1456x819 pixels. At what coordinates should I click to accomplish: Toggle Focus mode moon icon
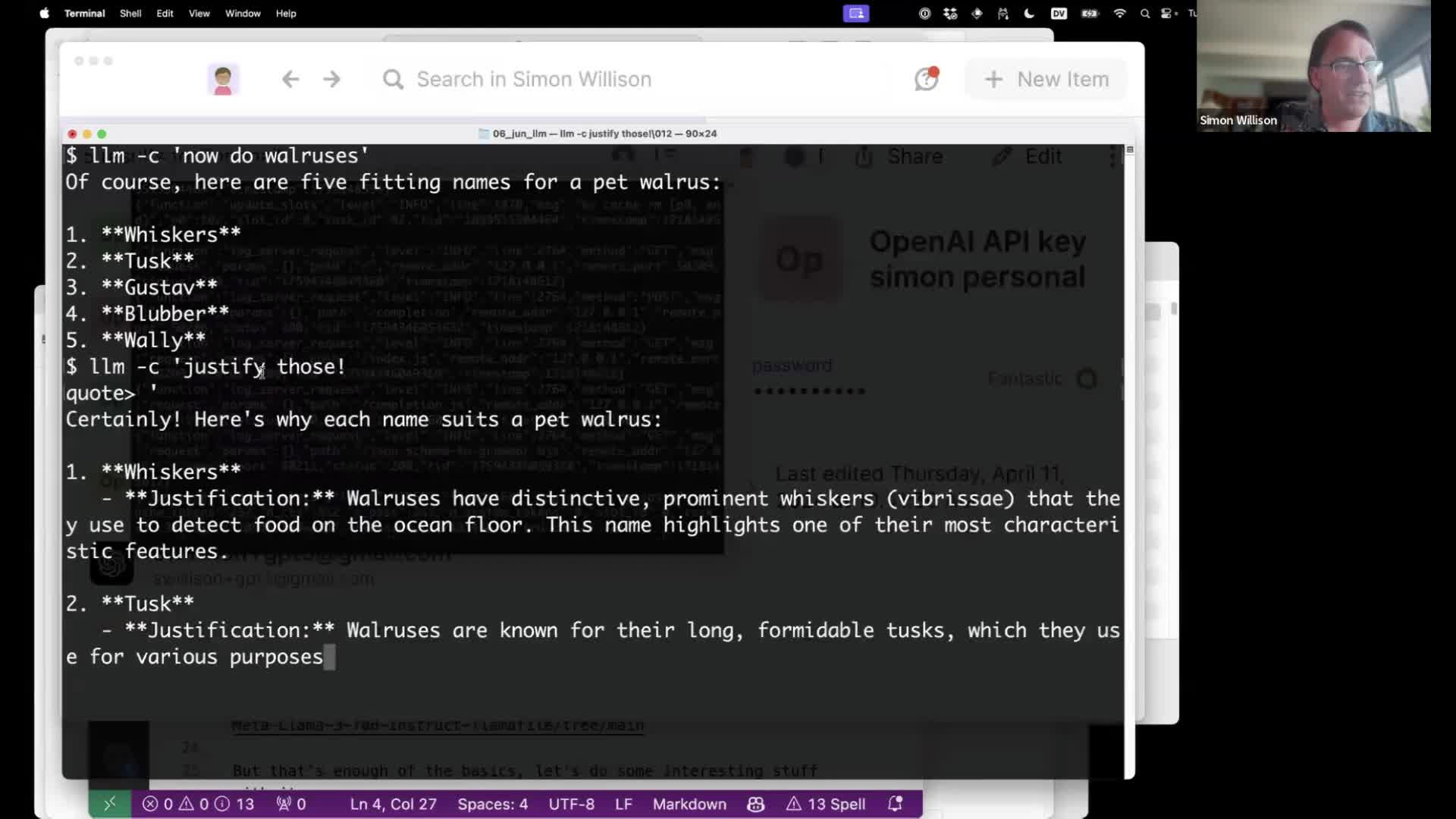[1029, 14]
